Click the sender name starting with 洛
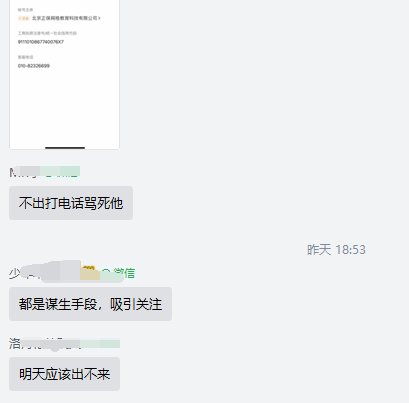This screenshot has width=409, height=403. (x=44, y=343)
